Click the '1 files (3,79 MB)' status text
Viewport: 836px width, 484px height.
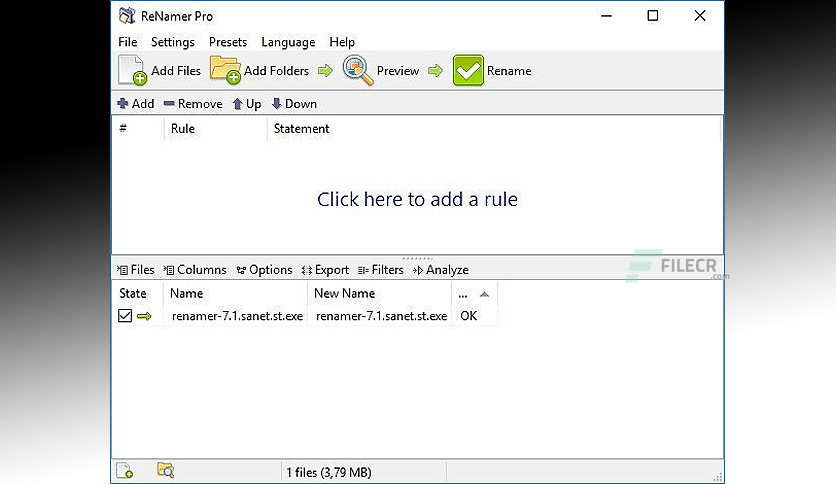(328, 472)
